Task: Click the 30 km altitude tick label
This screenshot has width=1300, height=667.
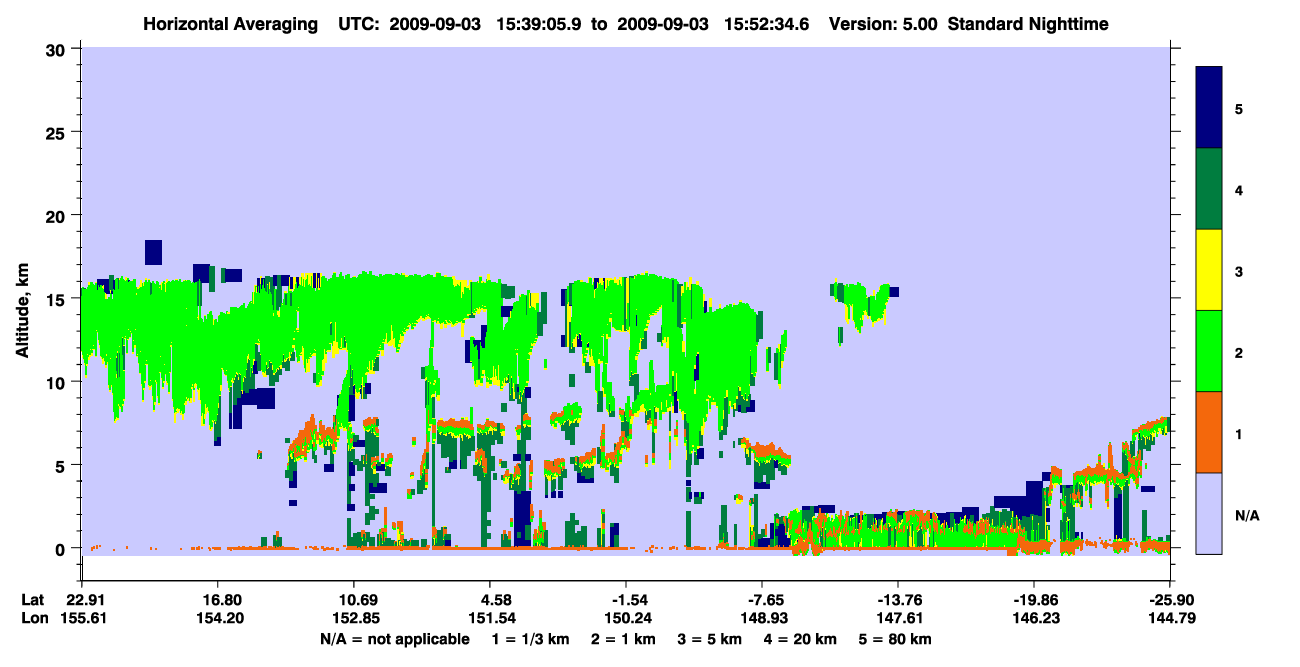Action: click(x=59, y=49)
